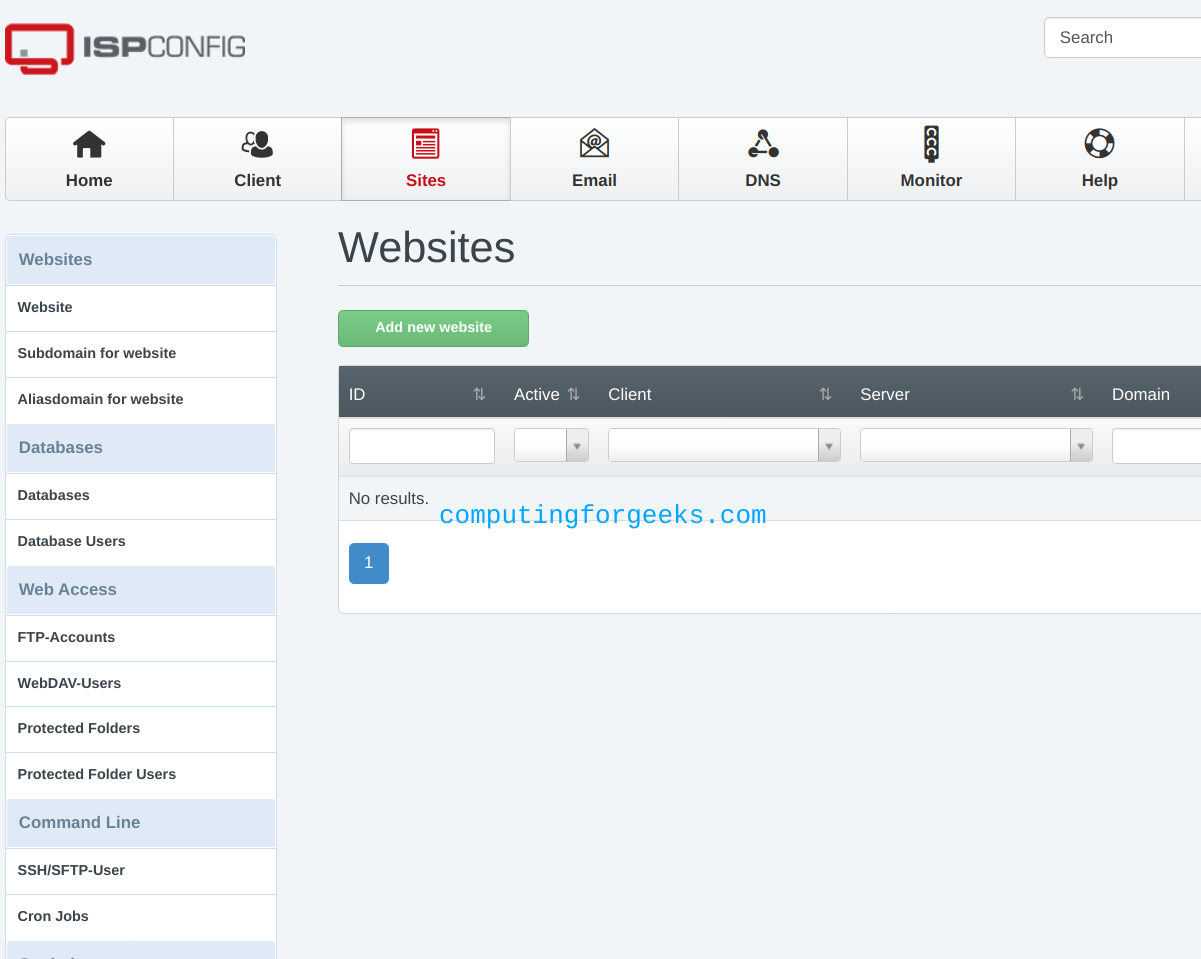Toggle Active column sorting
Screen dimensions: 1201x959
click(573, 394)
